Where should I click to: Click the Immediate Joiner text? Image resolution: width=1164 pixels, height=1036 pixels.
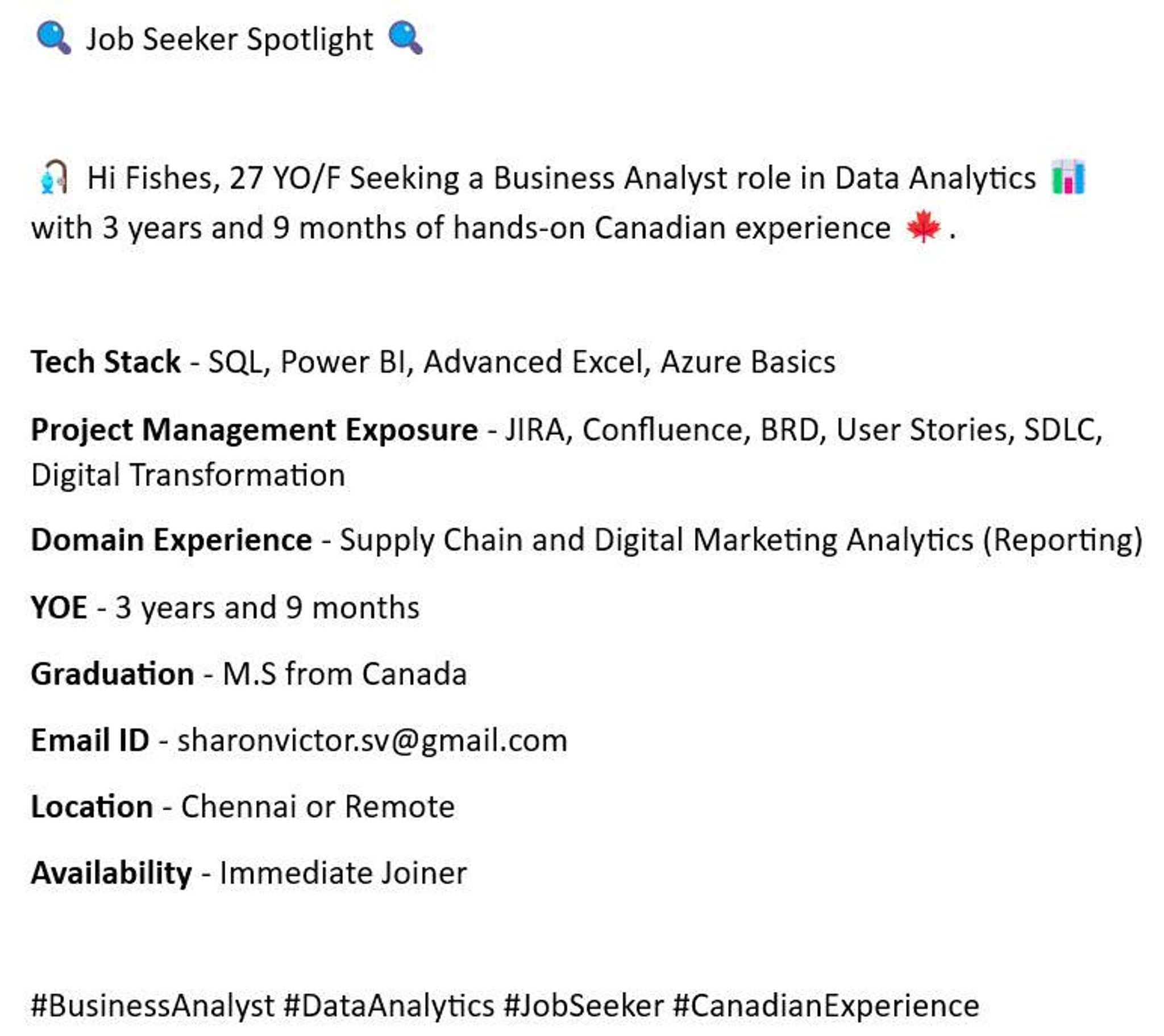pos(343,873)
